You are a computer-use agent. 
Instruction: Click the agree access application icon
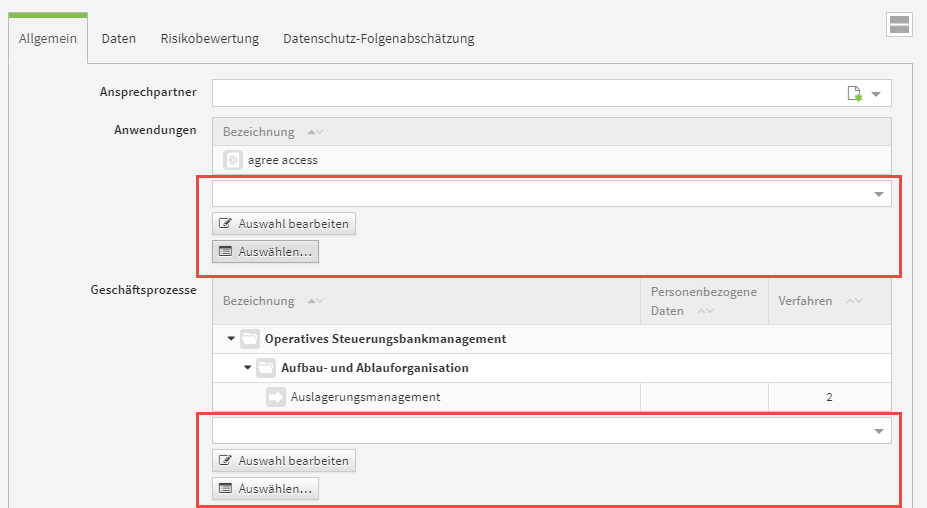(x=233, y=160)
